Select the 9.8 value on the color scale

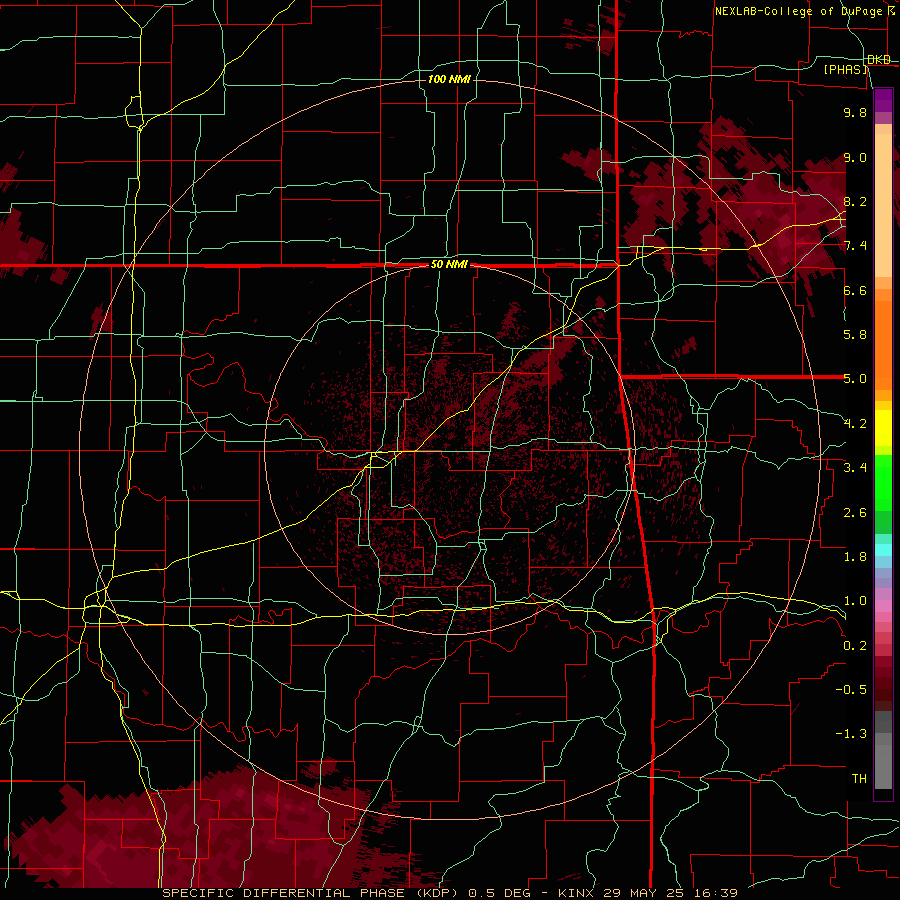click(x=855, y=112)
